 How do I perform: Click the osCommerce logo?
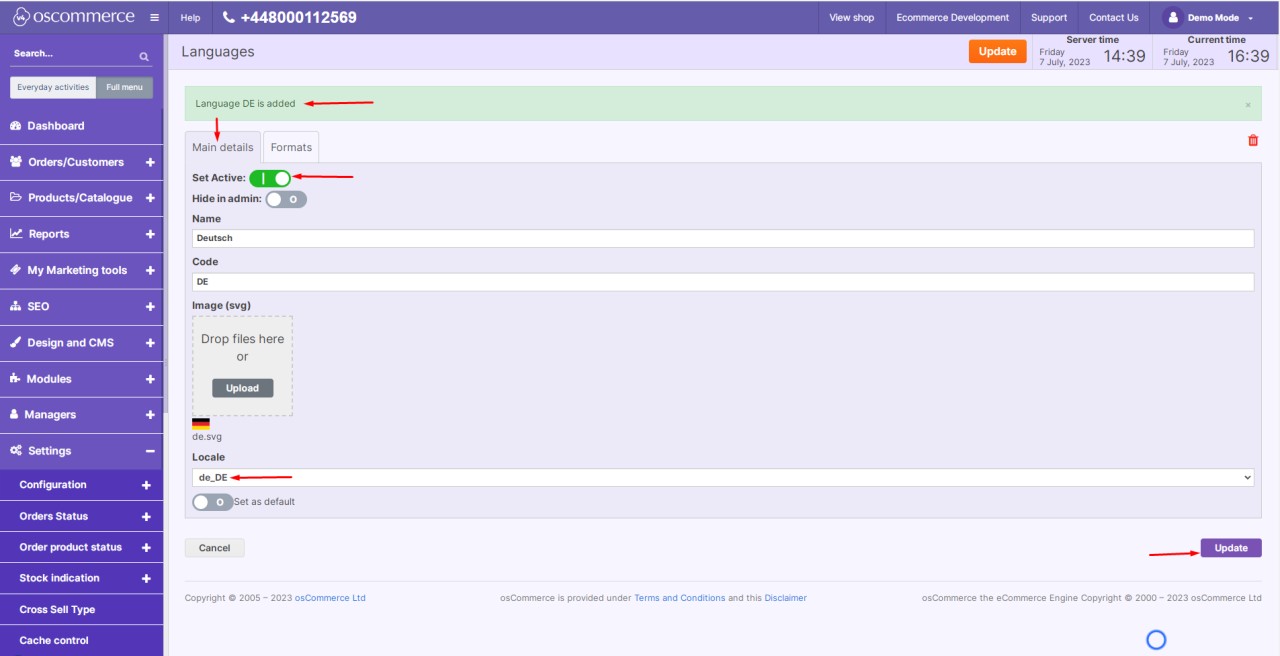(73, 17)
